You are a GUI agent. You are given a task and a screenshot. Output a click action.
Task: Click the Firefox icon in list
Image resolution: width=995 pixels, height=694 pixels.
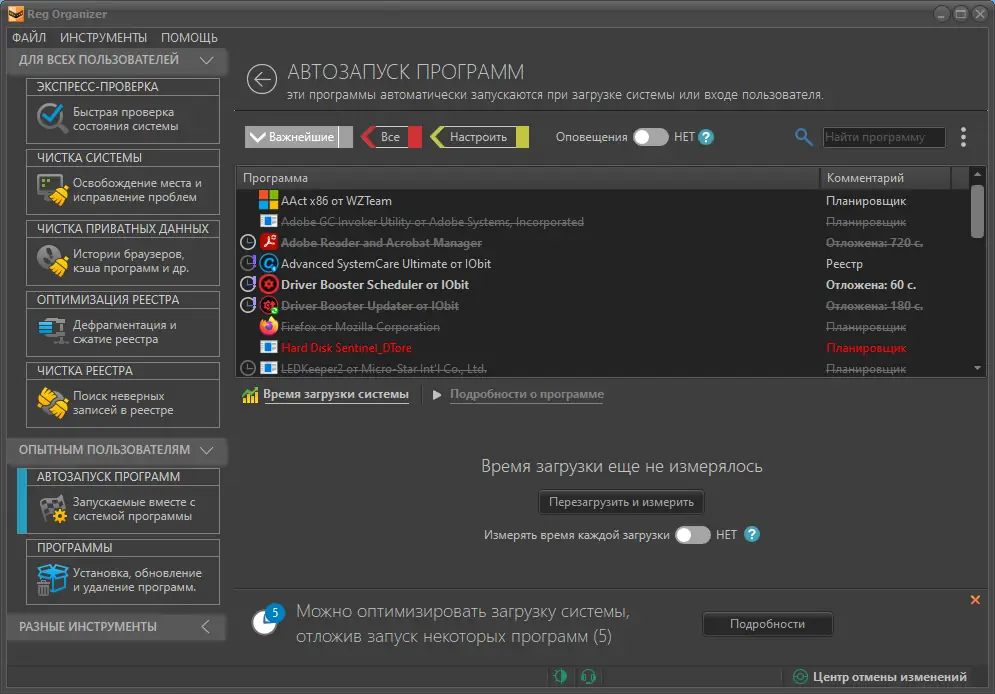(269, 326)
